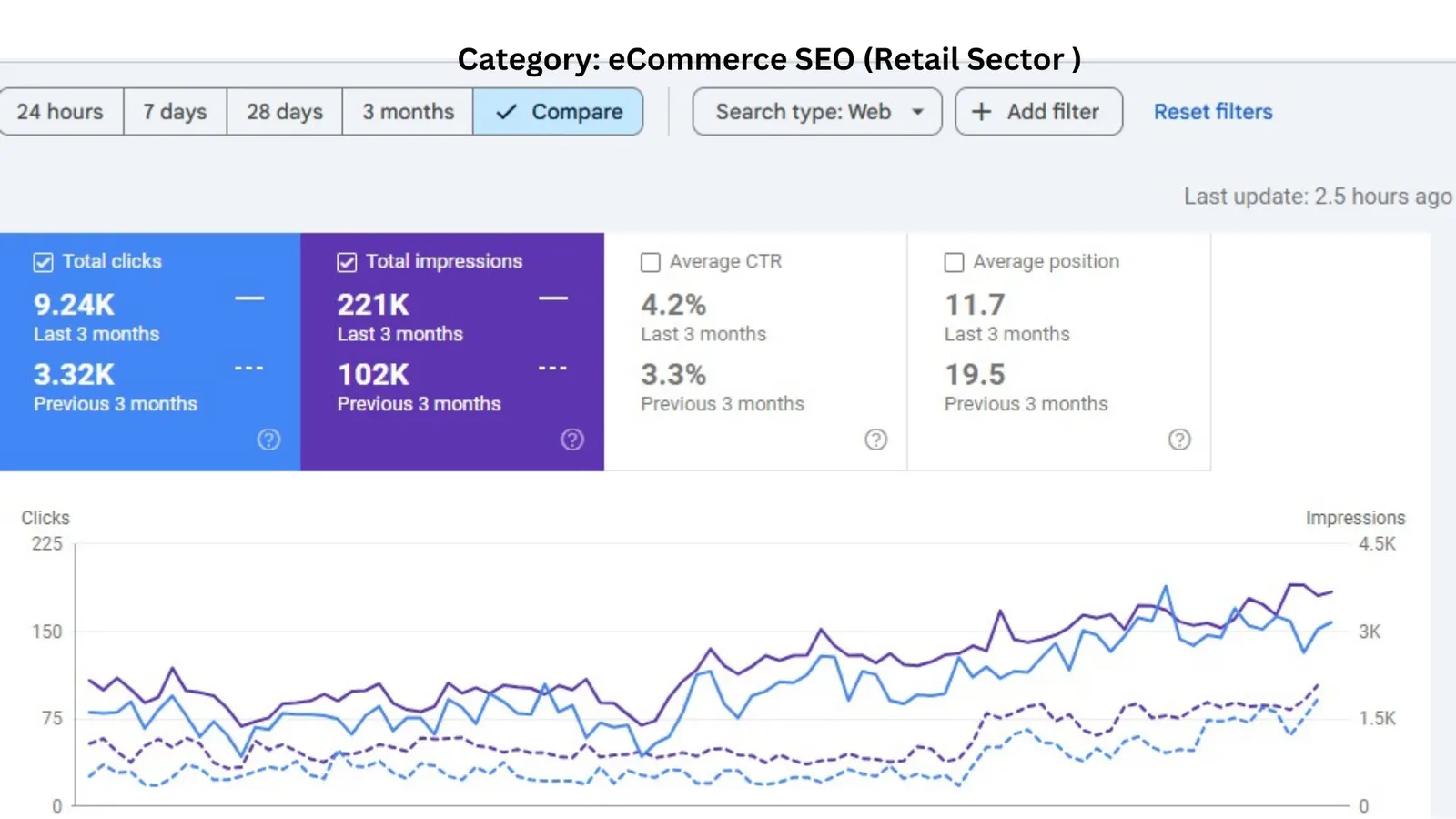1456x819 pixels.
Task: Click the 11.7 average position value
Action: tap(975, 304)
